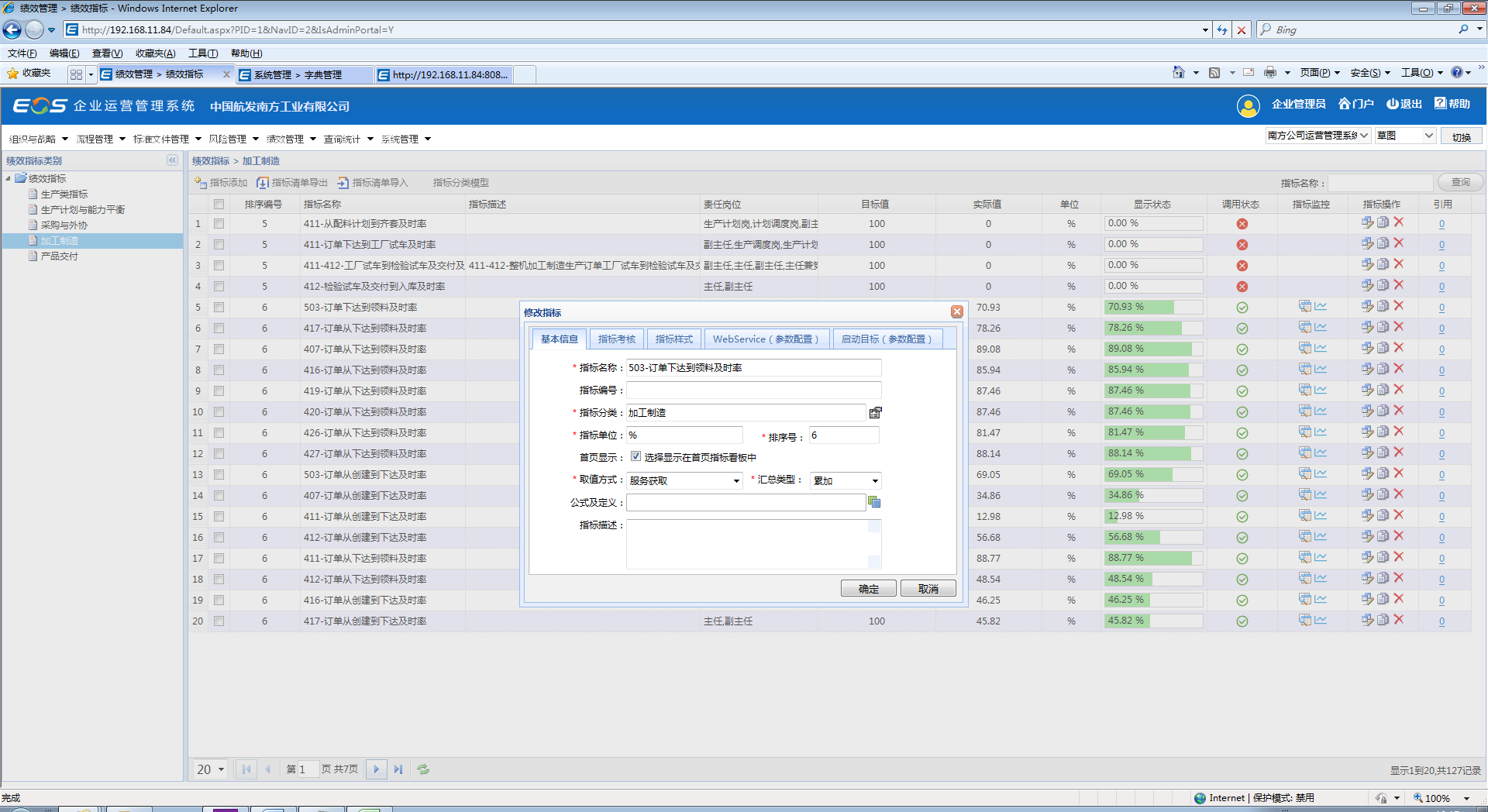
Task: Click user avatar icon beside 企业管理员
Action: tap(1249, 106)
